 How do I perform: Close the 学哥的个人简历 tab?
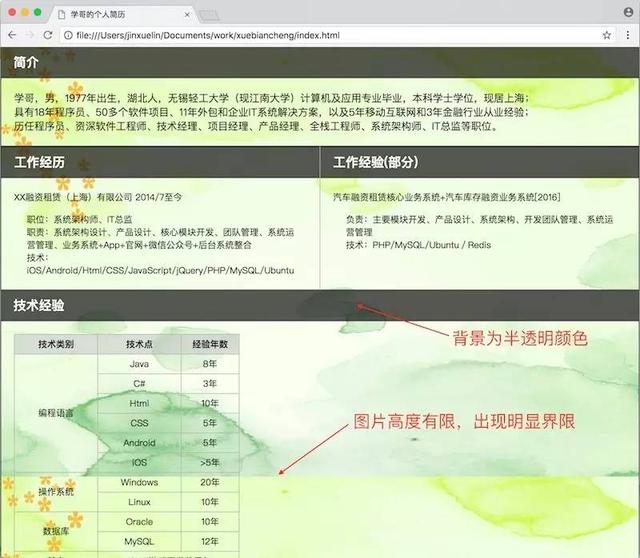point(187,15)
